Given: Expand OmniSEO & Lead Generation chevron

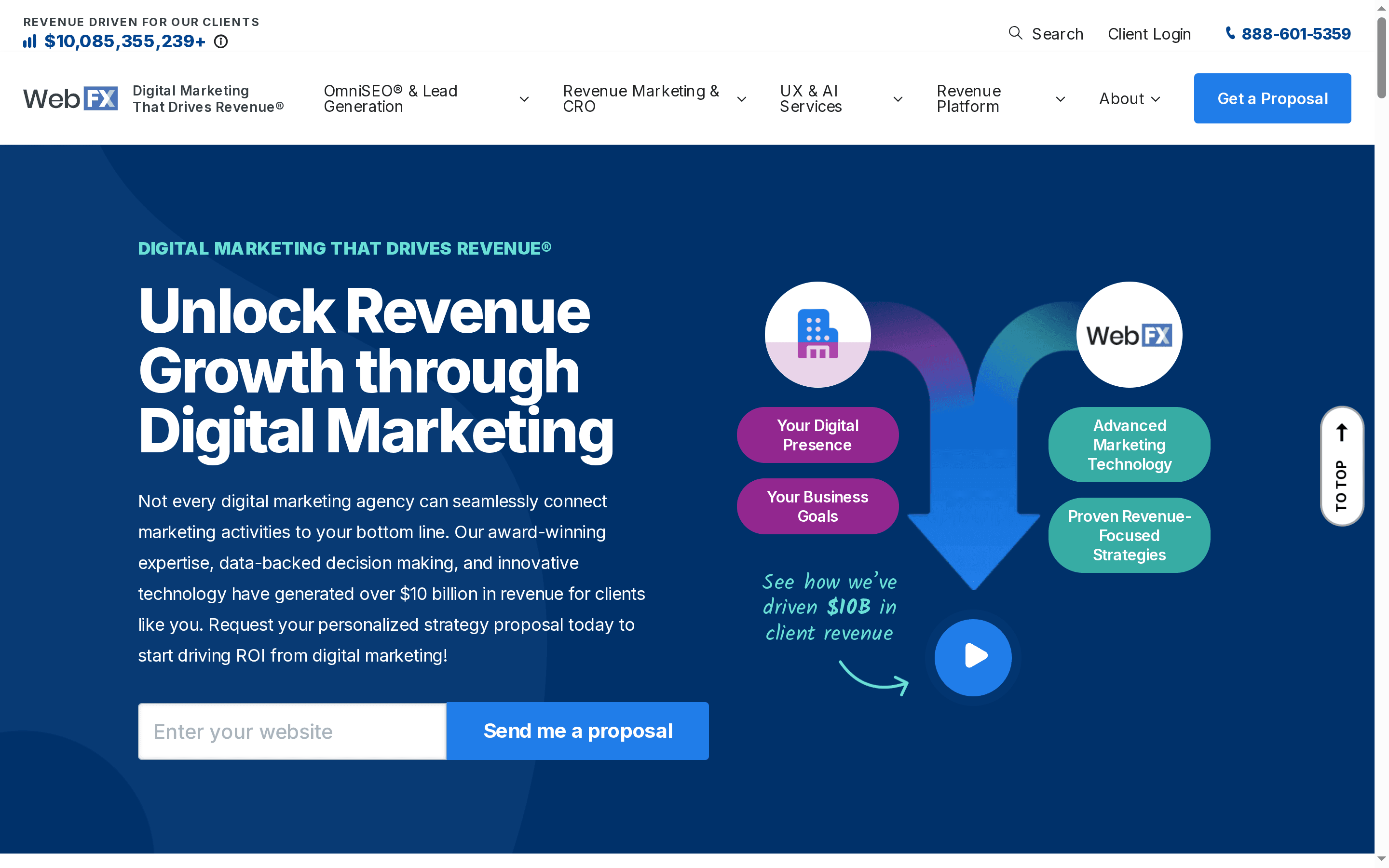Looking at the screenshot, I should (x=524, y=99).
